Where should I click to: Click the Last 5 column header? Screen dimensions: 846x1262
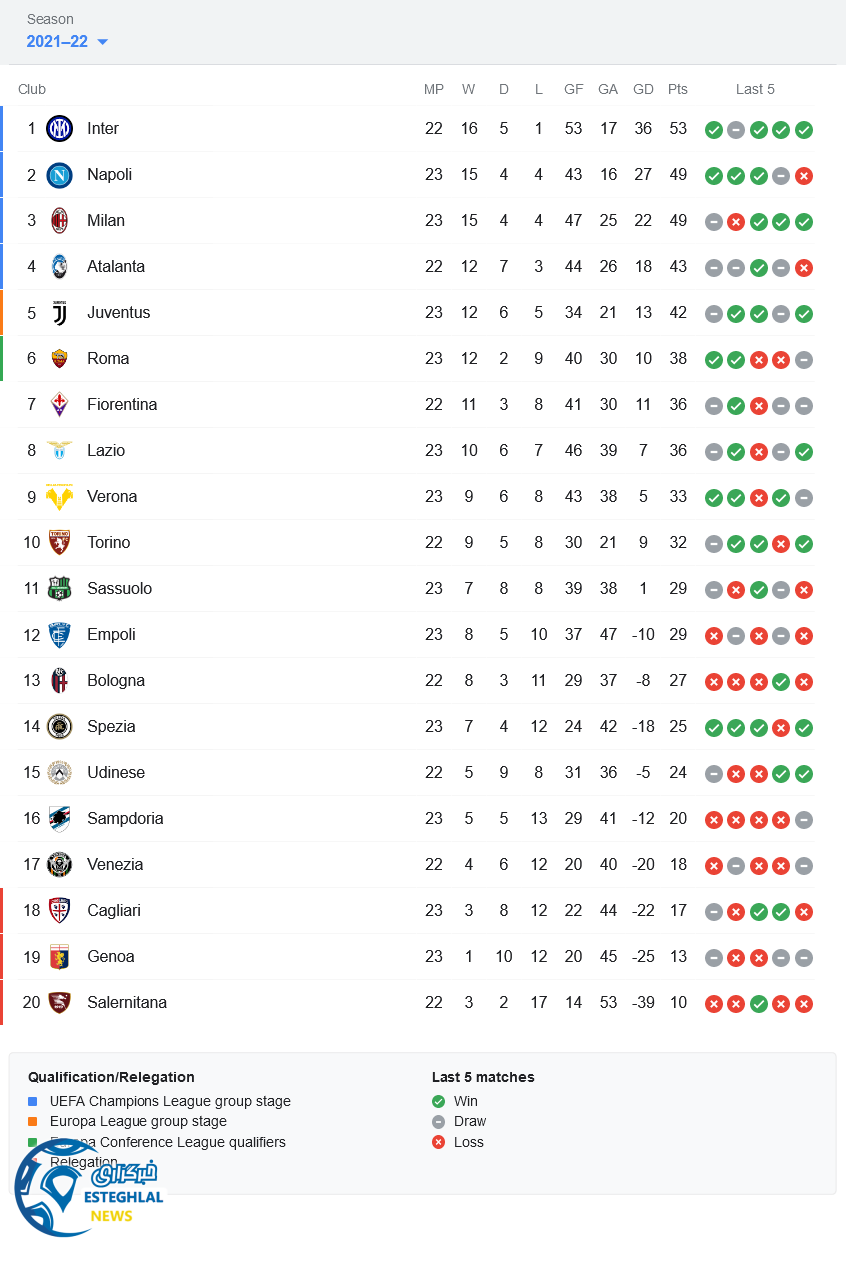tap(755, 89)
